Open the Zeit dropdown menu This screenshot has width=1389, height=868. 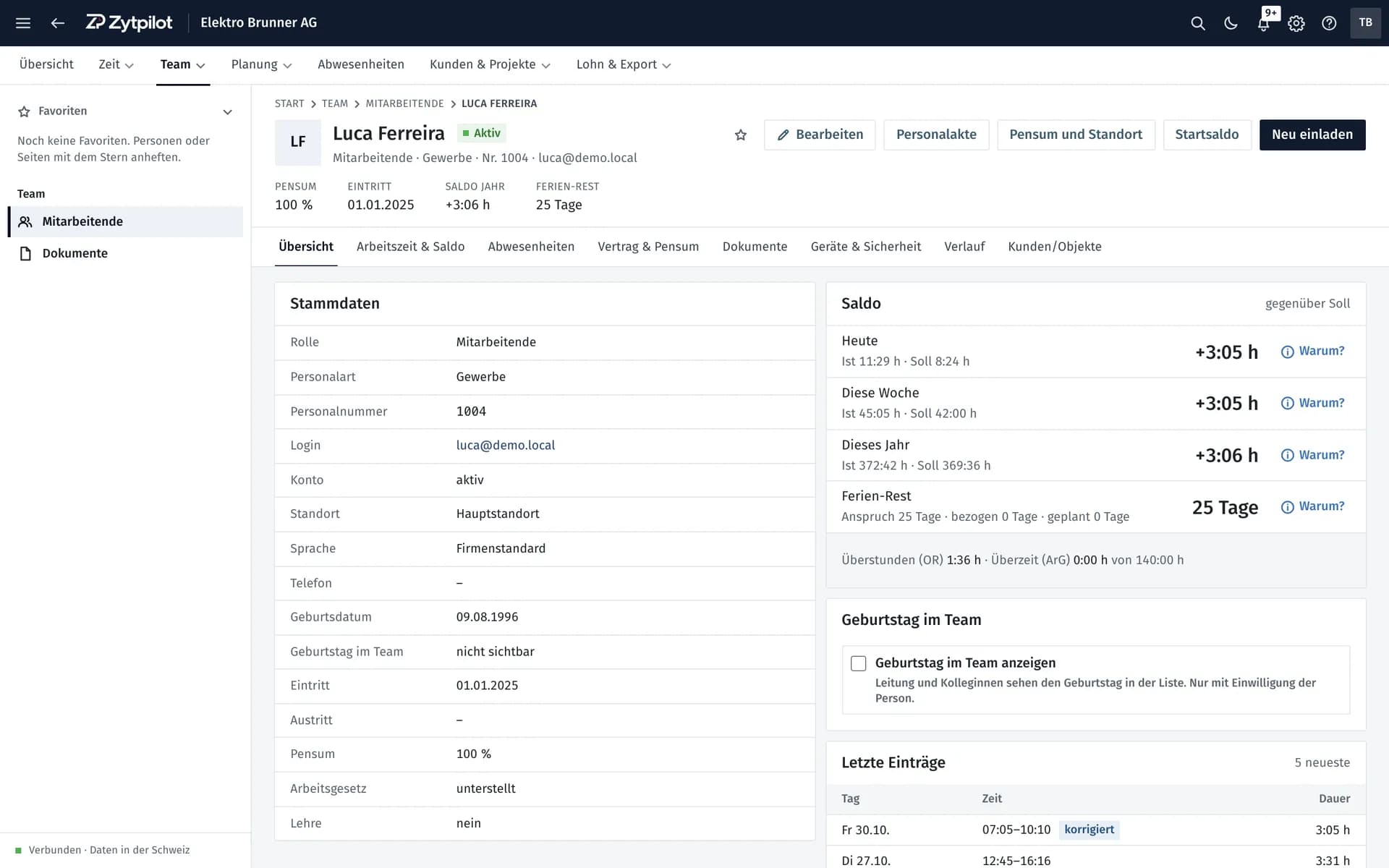[116, 64]
